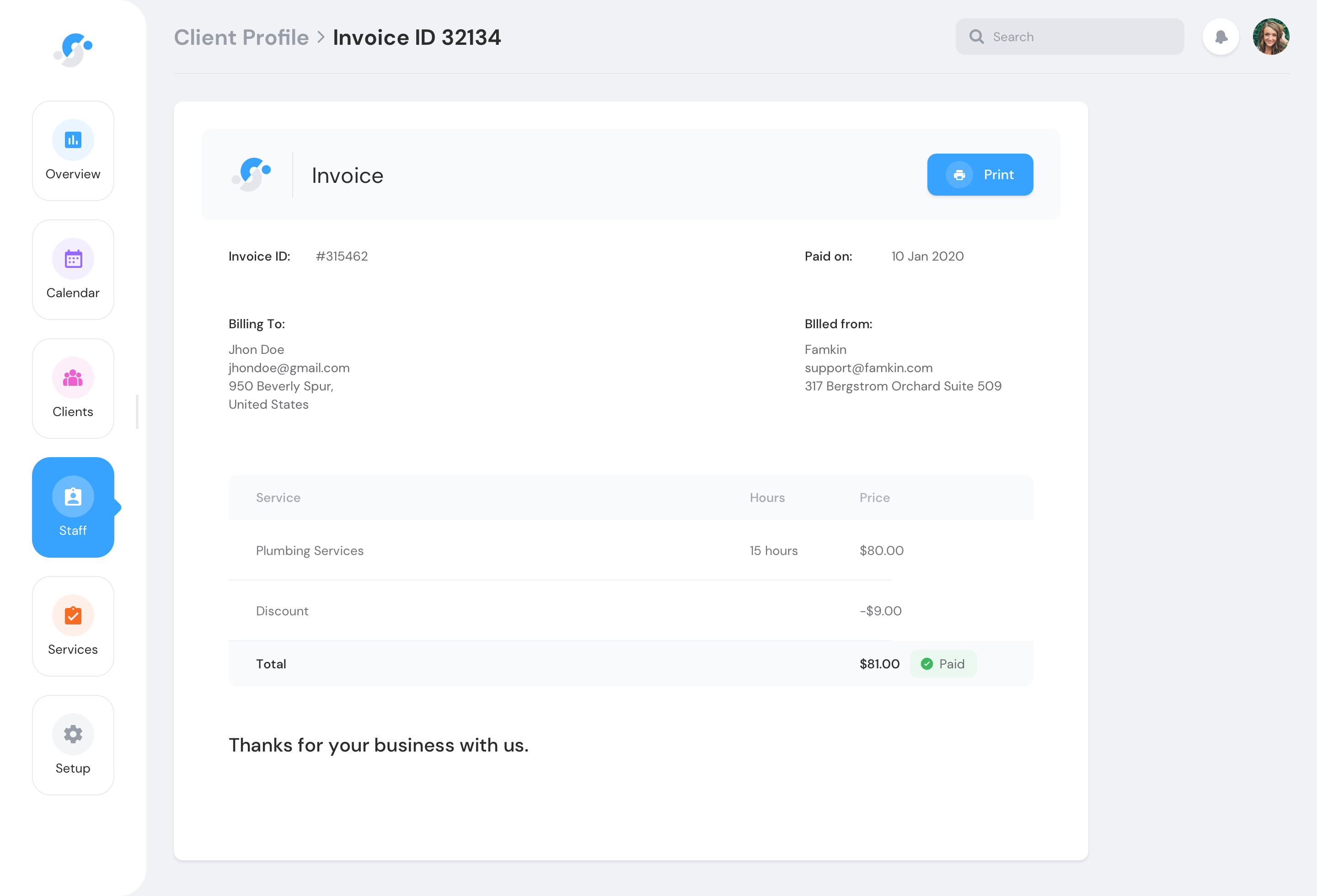Click the United States text

pos(268,405)
